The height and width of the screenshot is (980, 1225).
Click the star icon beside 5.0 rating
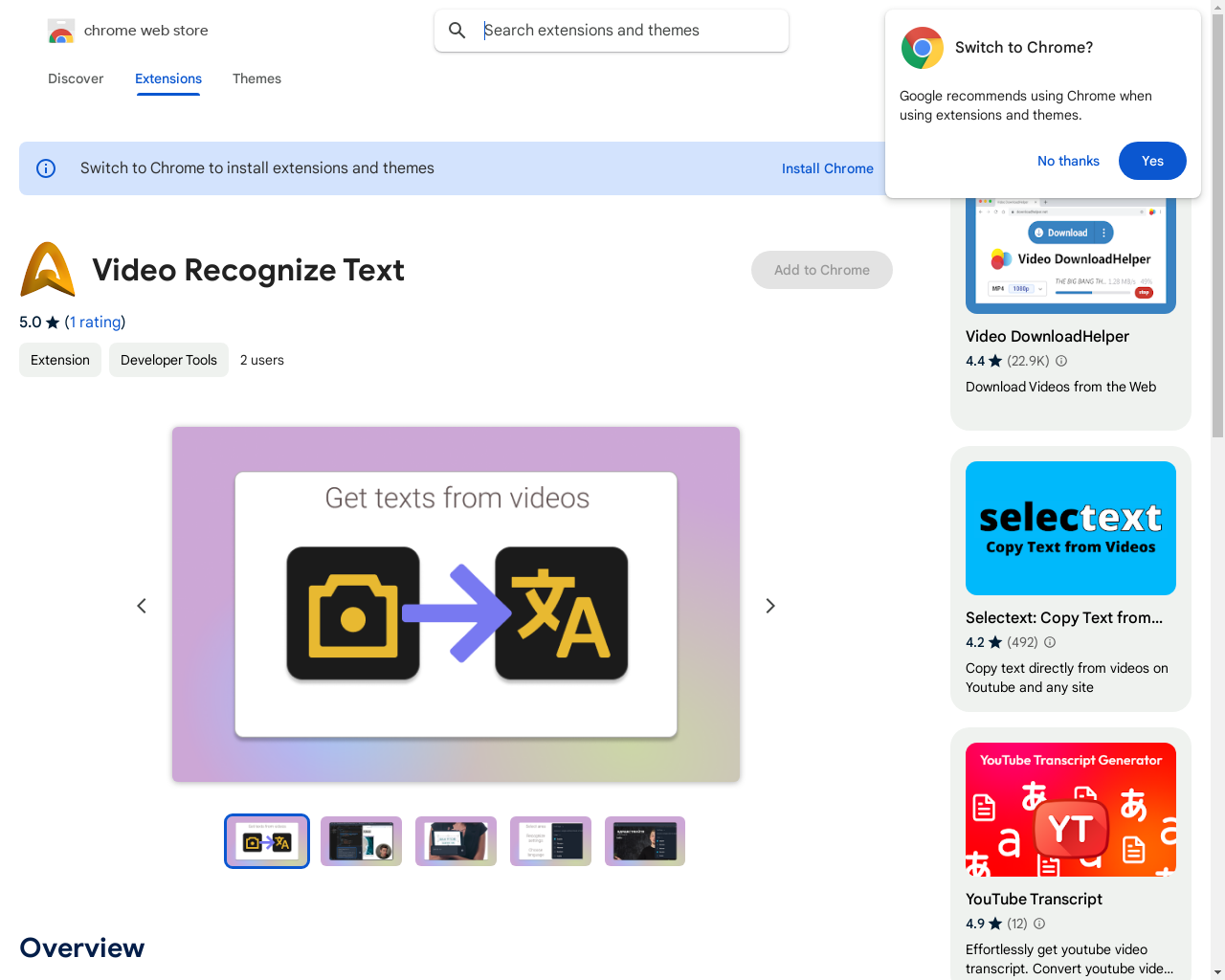tap(53, 323)
